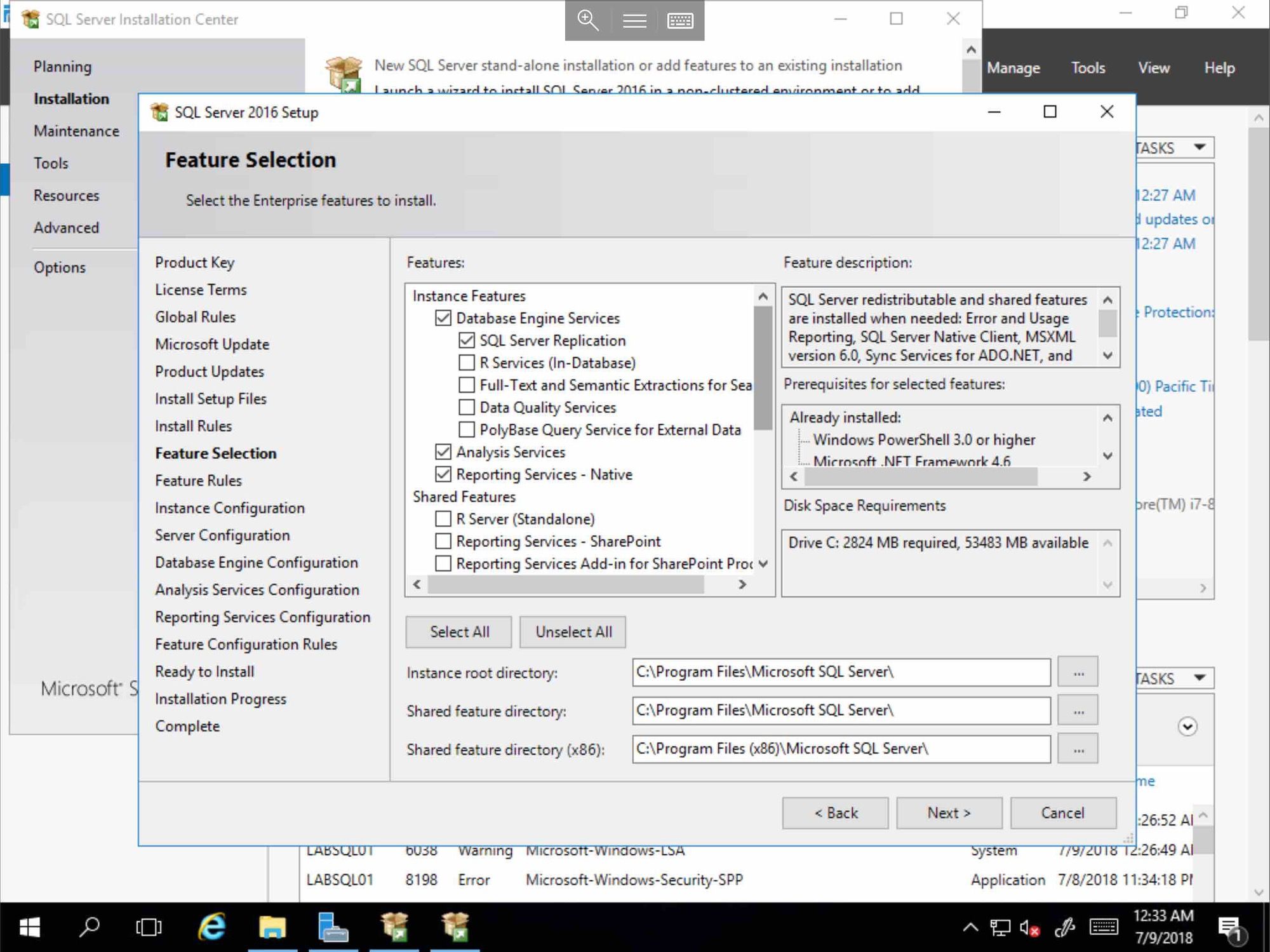Click Select All button
Image resolution: width=1270 pixels, height=952 pixels.
coord(458,632)
